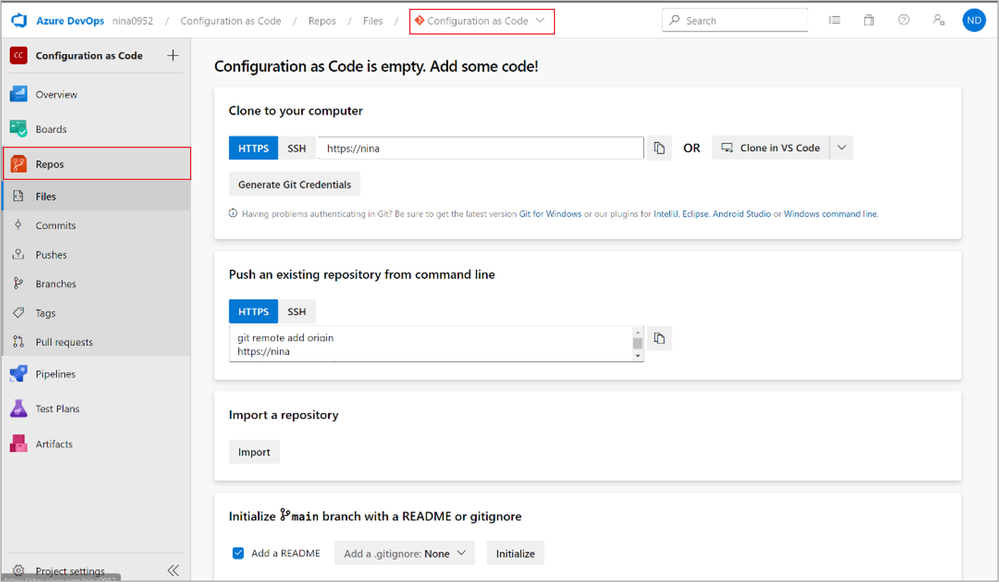The width and height of the screenshot is (999, 582).
Task: Open the Eclipse plugin link
Action: click(695, 214)
